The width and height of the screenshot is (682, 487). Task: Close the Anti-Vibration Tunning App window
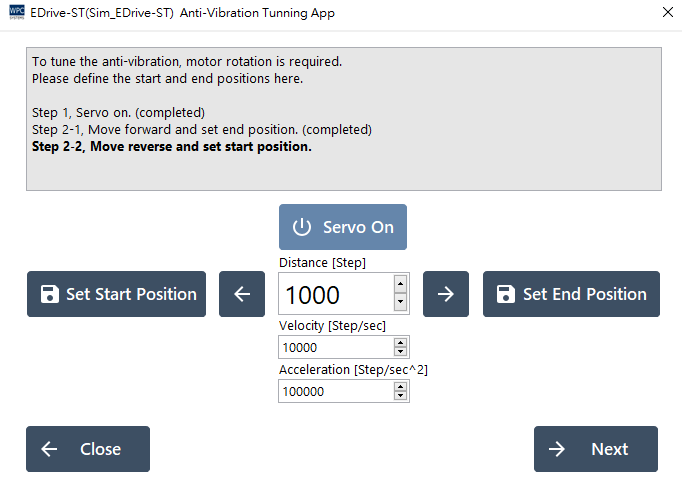[667, 13]
